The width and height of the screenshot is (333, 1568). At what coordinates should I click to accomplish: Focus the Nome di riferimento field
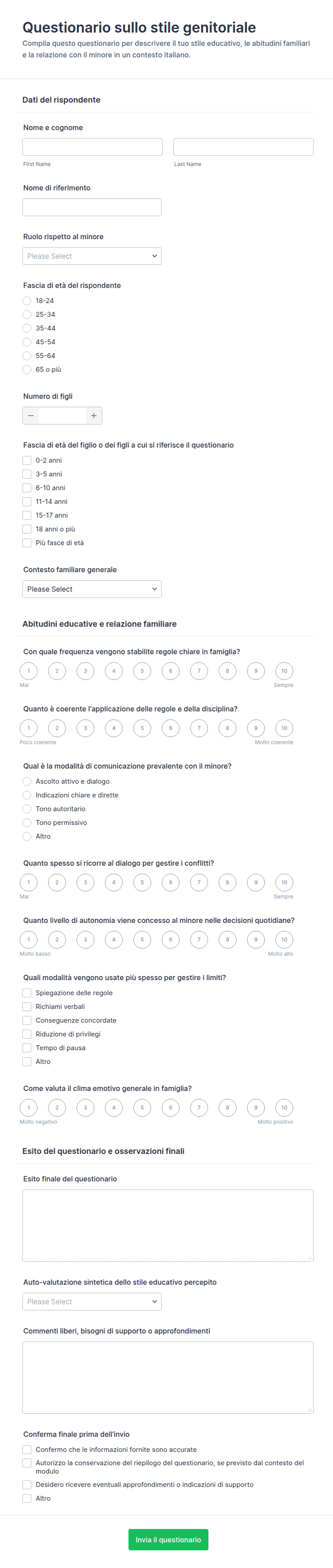tap(92, 207)
